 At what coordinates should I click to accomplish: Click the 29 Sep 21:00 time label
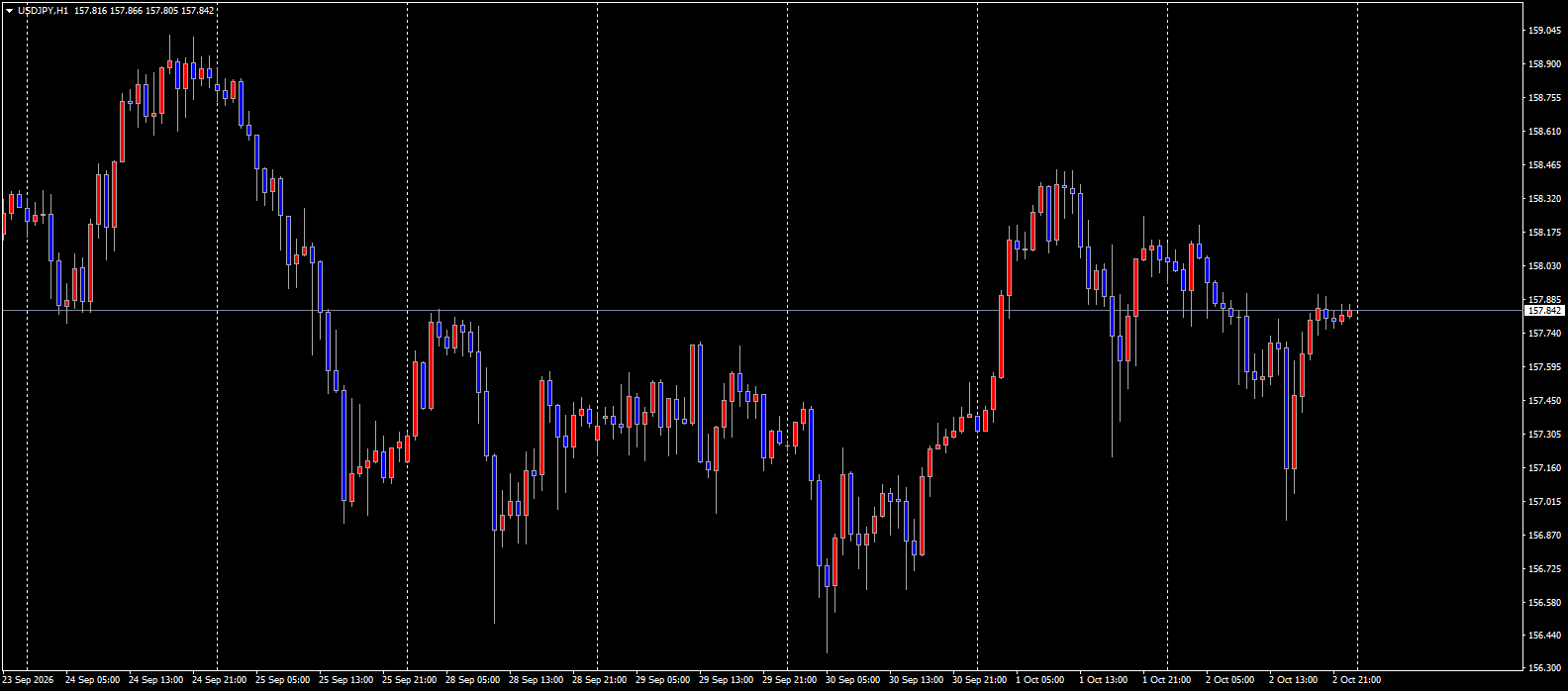pos(789,680)
